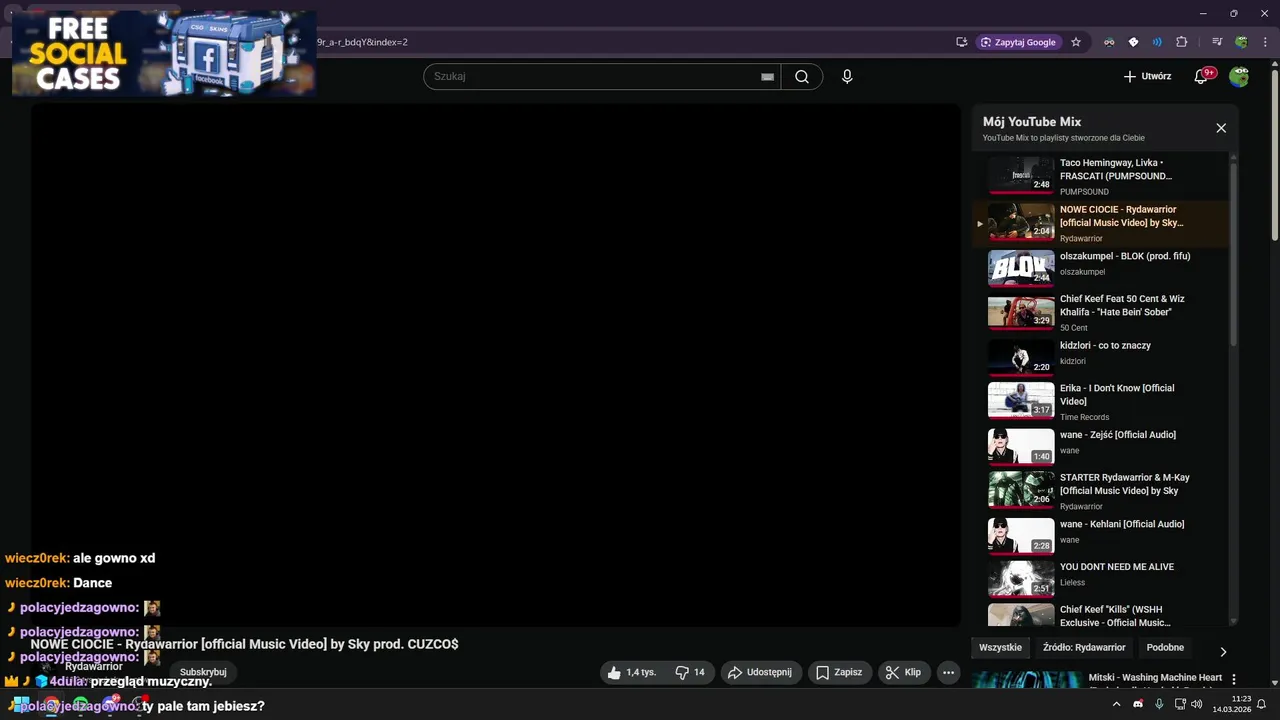
Task: Click the YouTube search magnifier button
Action: click(x=802, y=76)
